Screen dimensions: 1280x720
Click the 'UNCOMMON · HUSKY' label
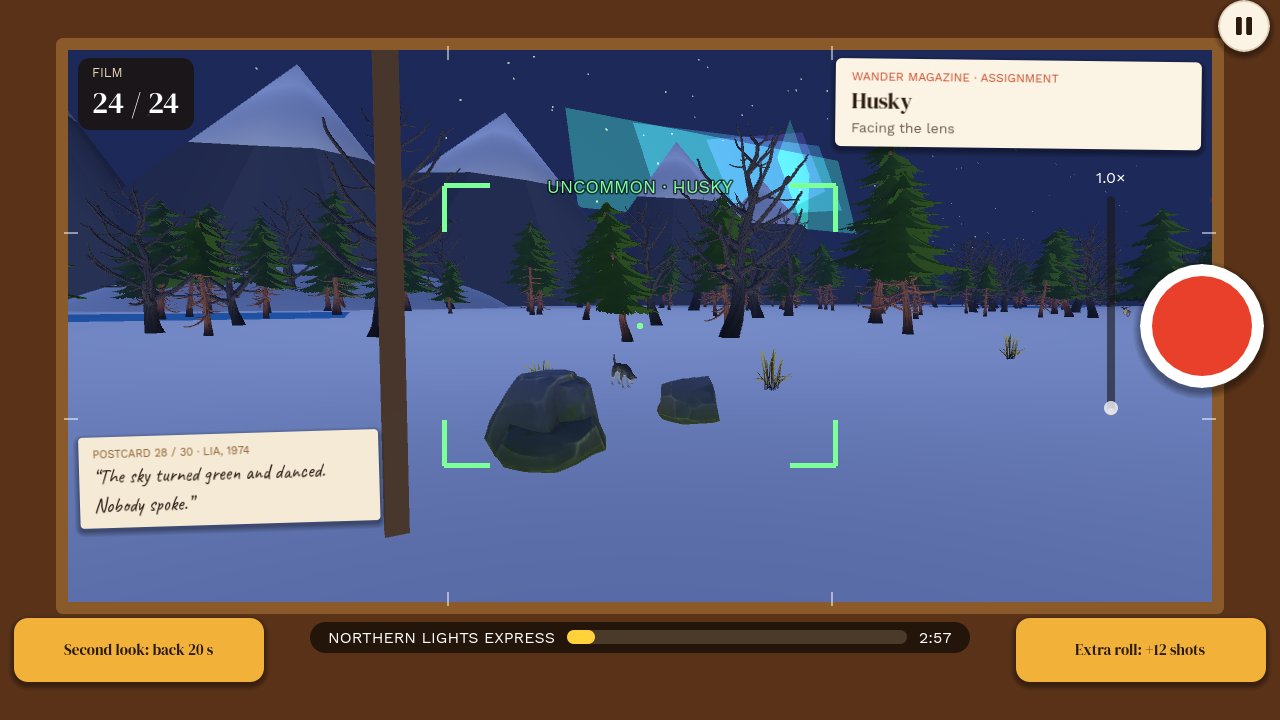[640, 187]
